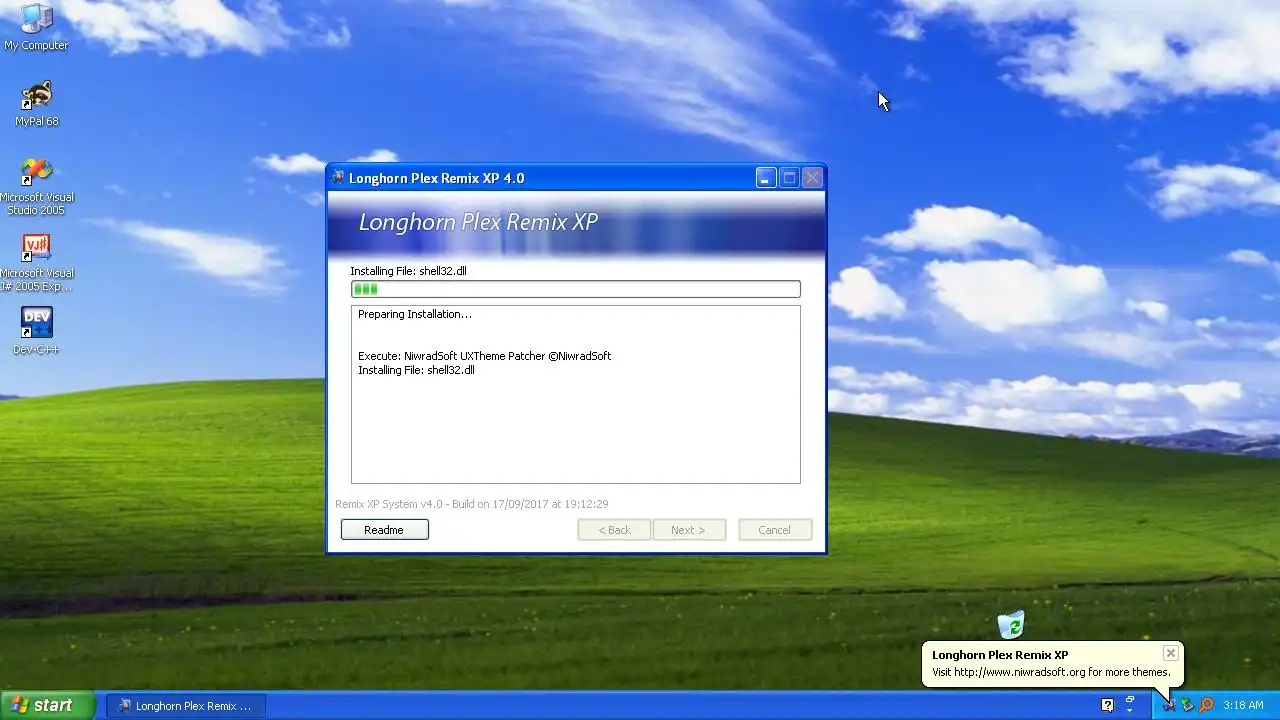
Task: Select Microsoft Visual Studio 2005 desktop icon
Action: [x=36, y=186]
